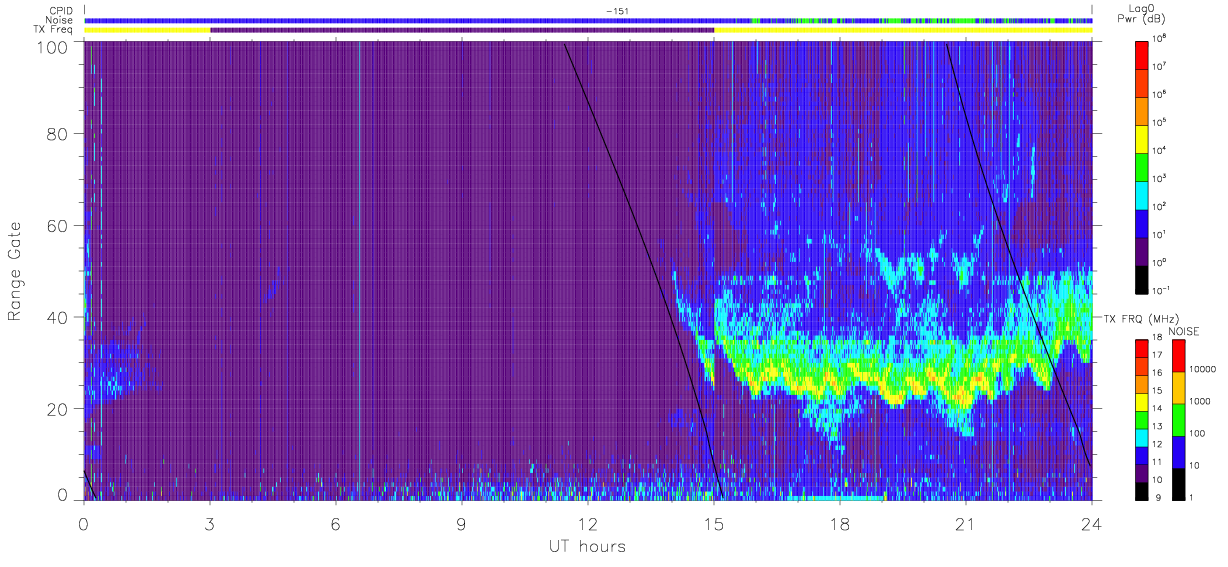1228x567 pixels.
Task: Click the 24 UT hours tick label
Action: click(x=1091, y=522)
